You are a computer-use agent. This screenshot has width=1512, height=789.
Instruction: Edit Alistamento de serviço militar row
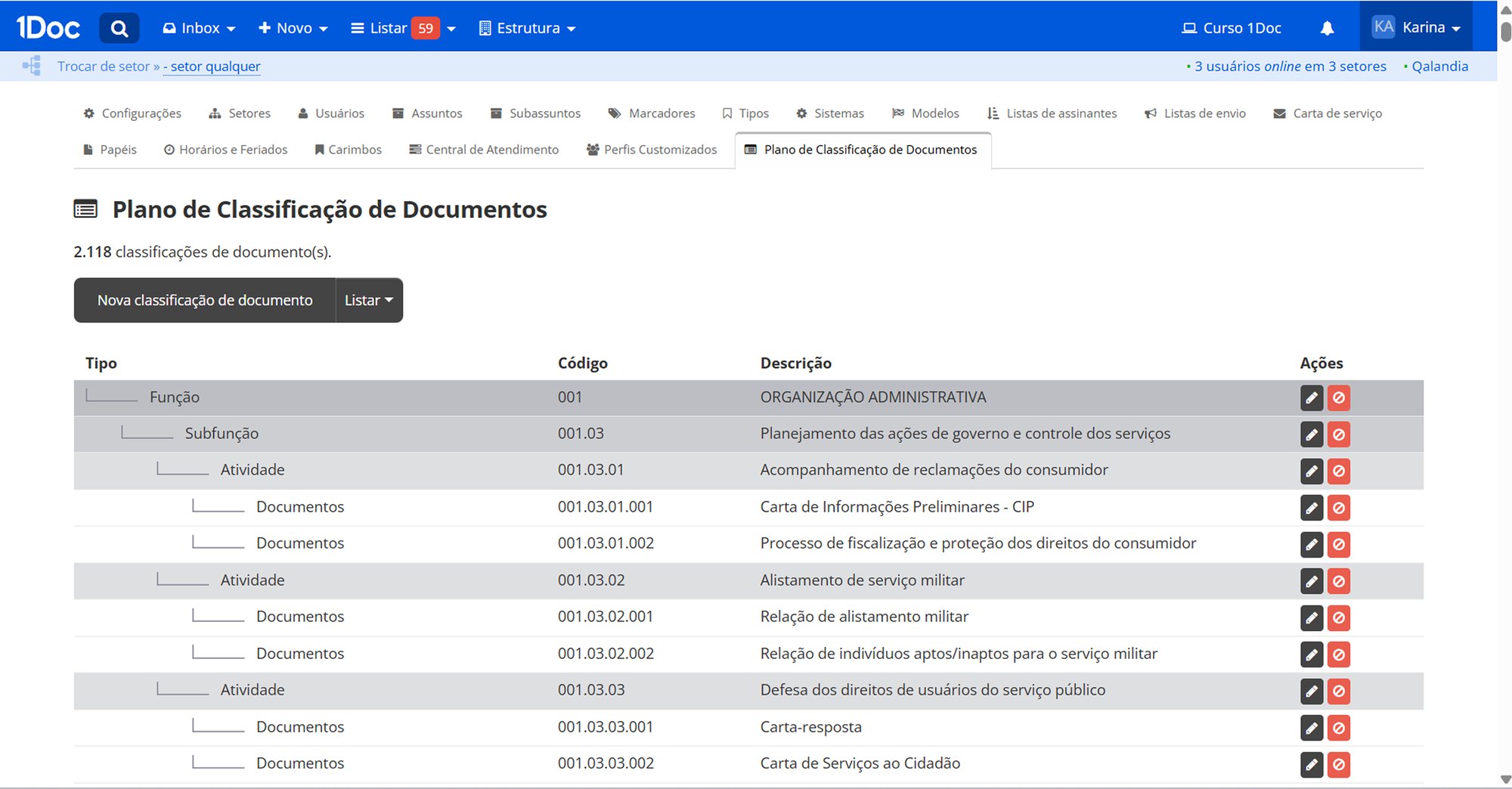pyautogui.click(x=1312, y=581)
